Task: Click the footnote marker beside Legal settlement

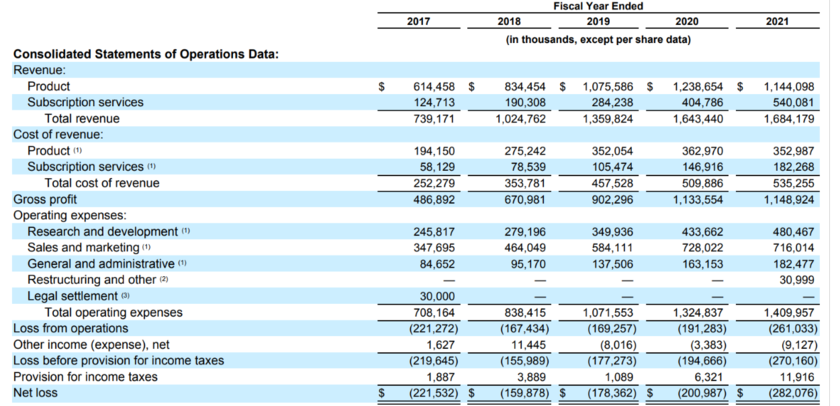Action: coord(126,296)
